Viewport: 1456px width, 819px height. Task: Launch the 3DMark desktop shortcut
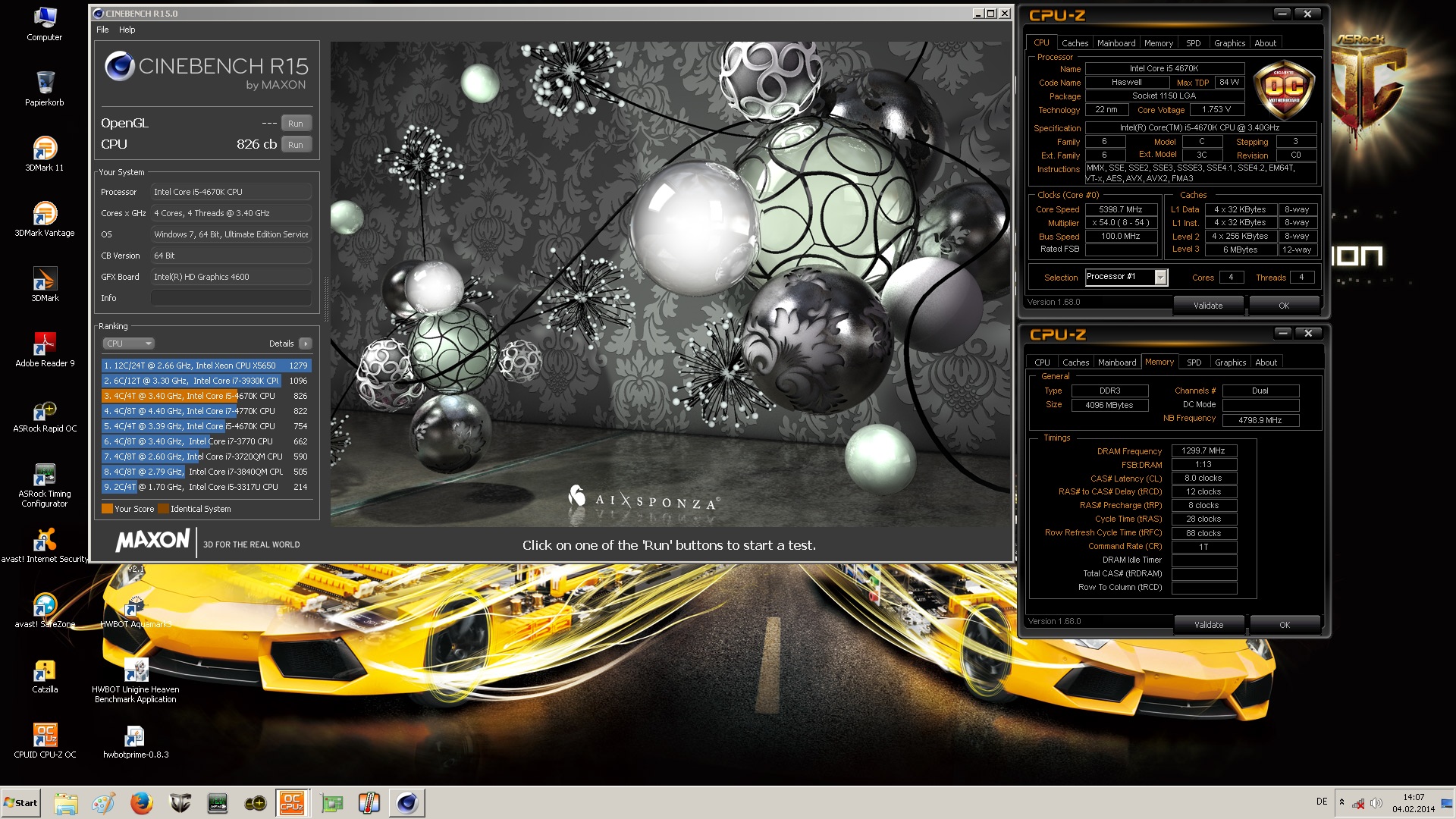click(45, 284)
